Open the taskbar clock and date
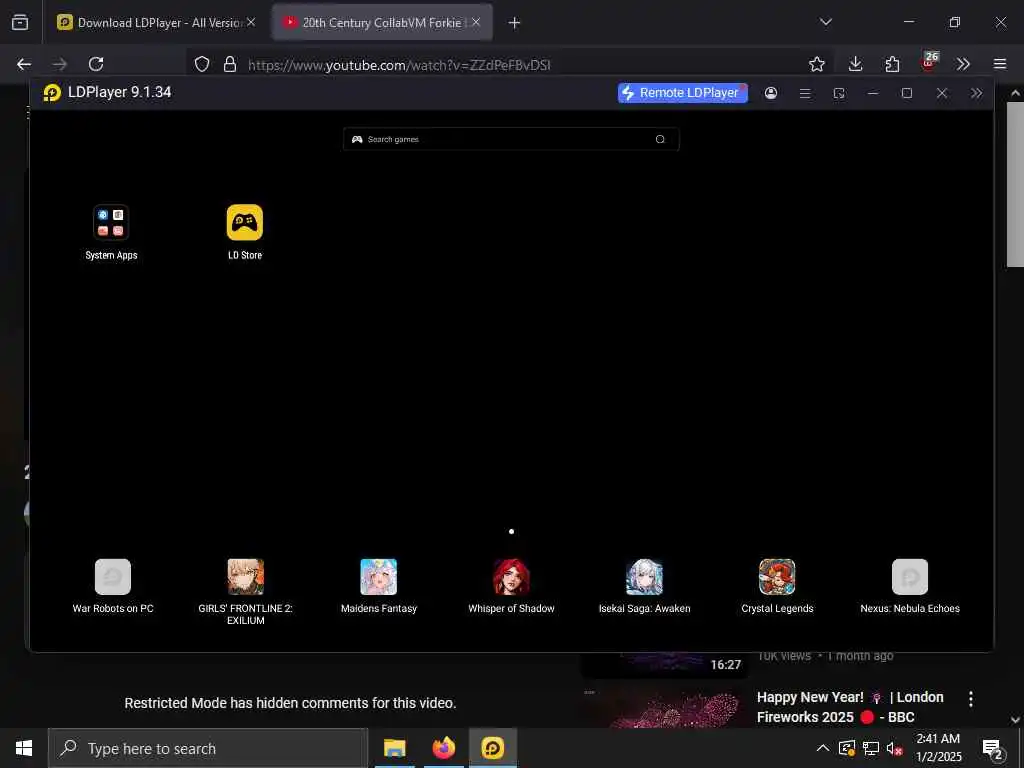Screen dimensions: 1024x768 click(x=938, y=748)
